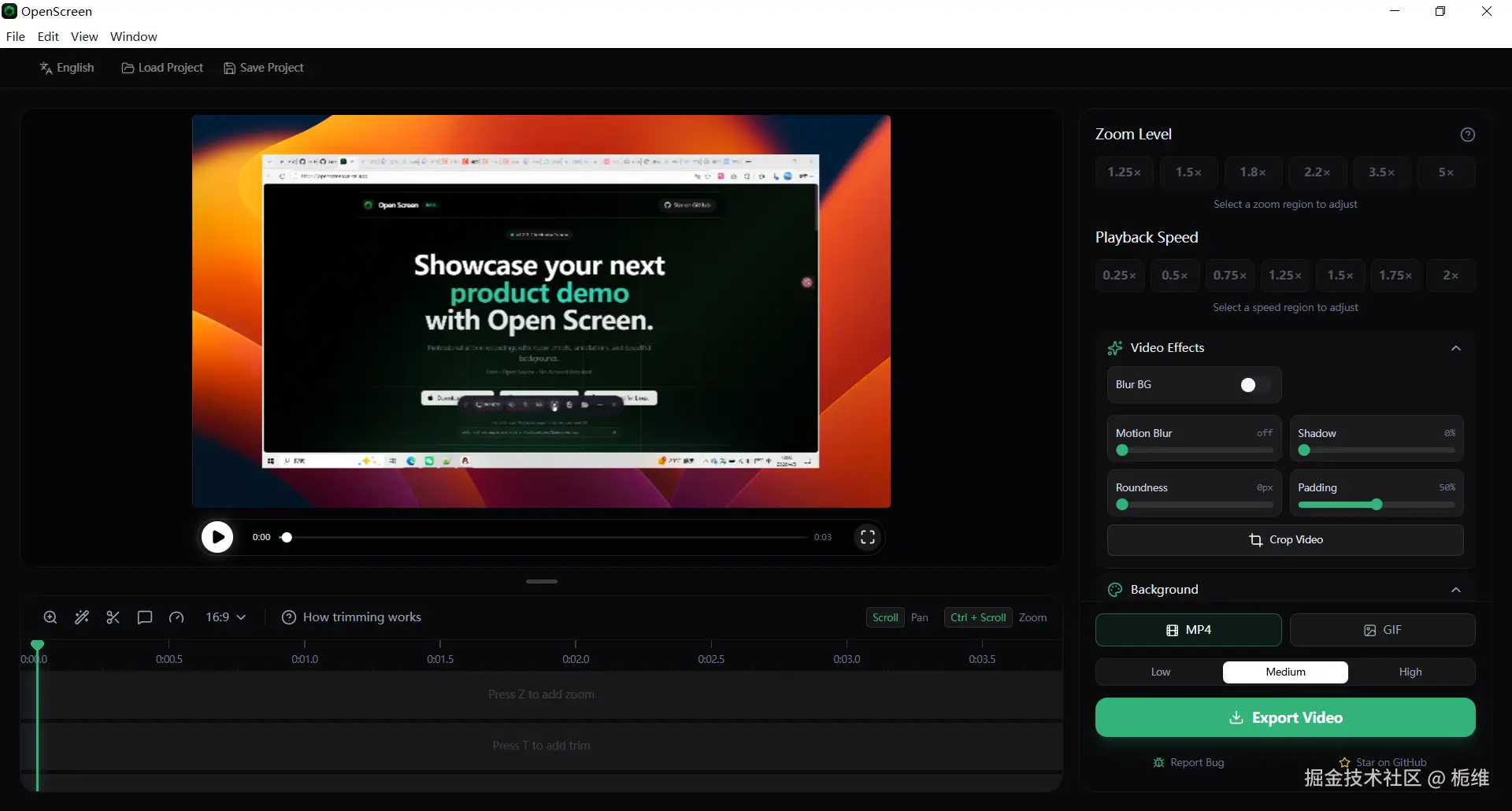The height and width of the screenshot is (811, 1512).
Task: Toggle fullscreen preview
Action: pyautogui.click(x=868, y=537)
